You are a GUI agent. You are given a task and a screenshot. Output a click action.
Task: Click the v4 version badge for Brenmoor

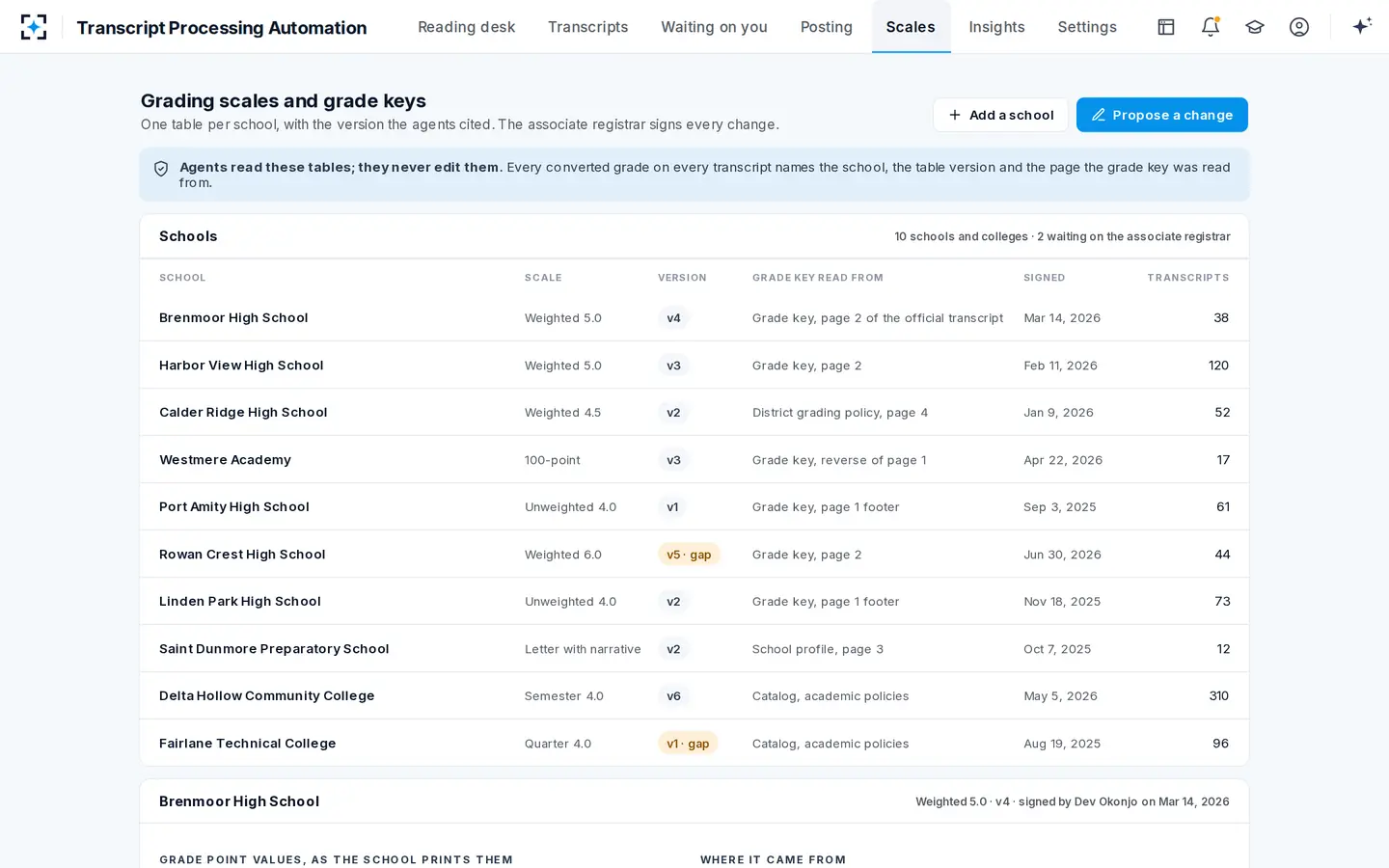673,318
